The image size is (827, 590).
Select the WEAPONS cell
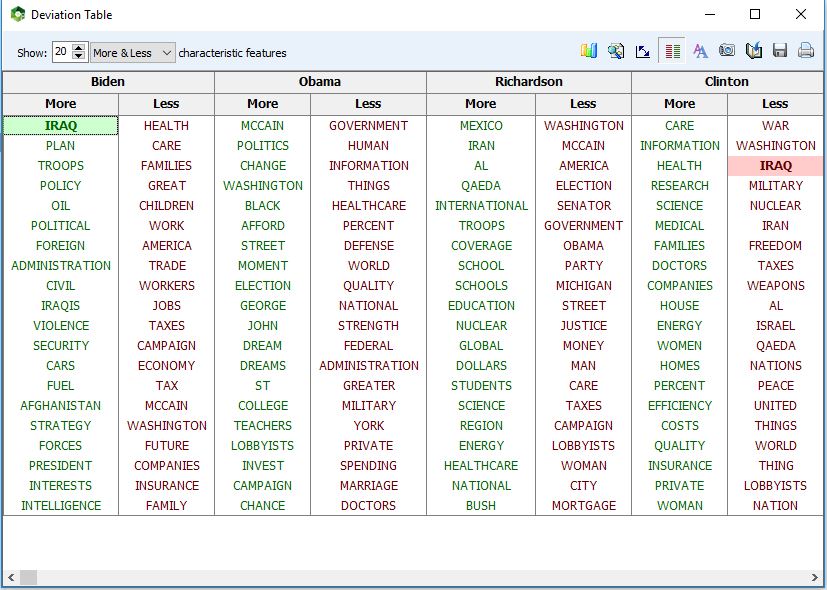775,286
